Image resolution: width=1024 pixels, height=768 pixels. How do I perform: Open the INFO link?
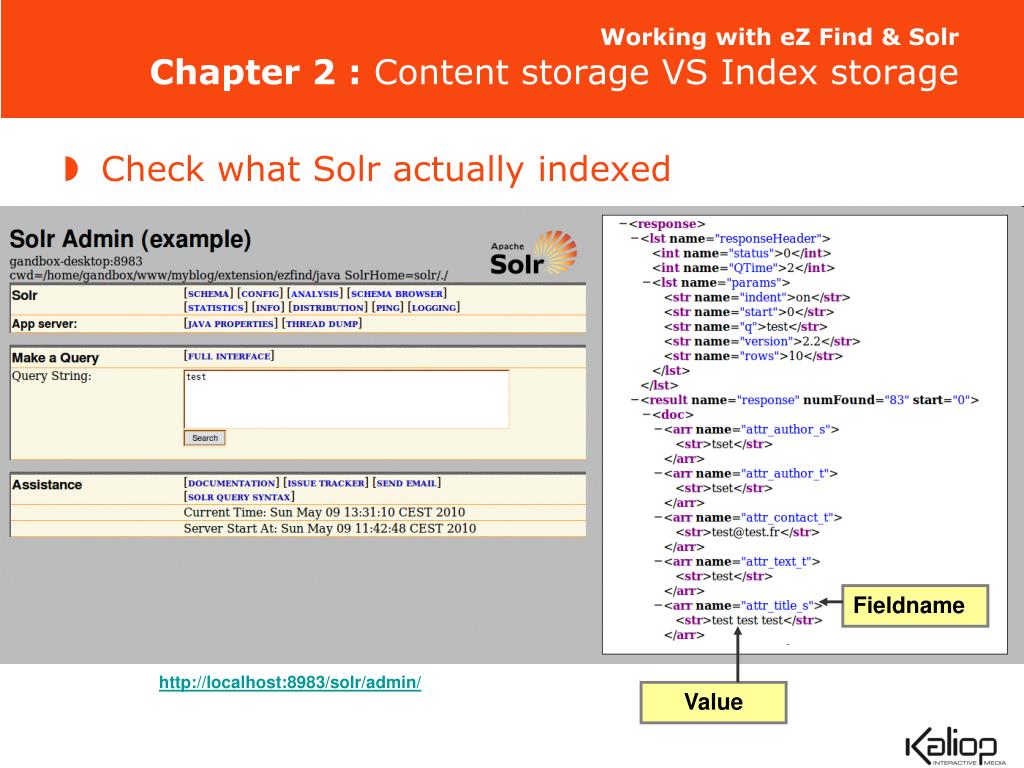coord(268,308)
